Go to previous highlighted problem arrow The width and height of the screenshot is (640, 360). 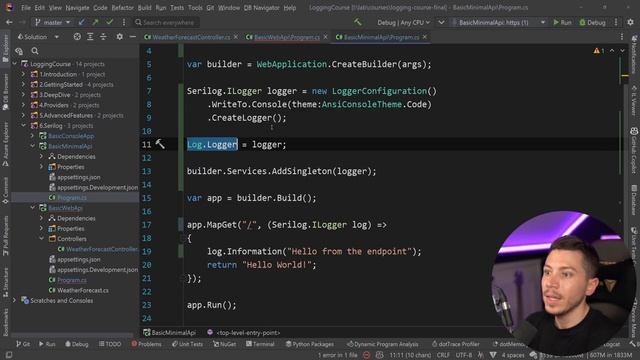(x=612, y=51)
